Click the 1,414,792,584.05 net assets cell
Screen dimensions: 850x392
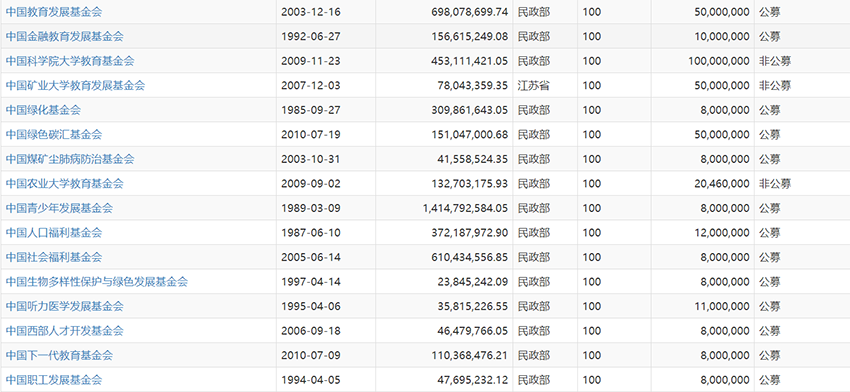444,208
